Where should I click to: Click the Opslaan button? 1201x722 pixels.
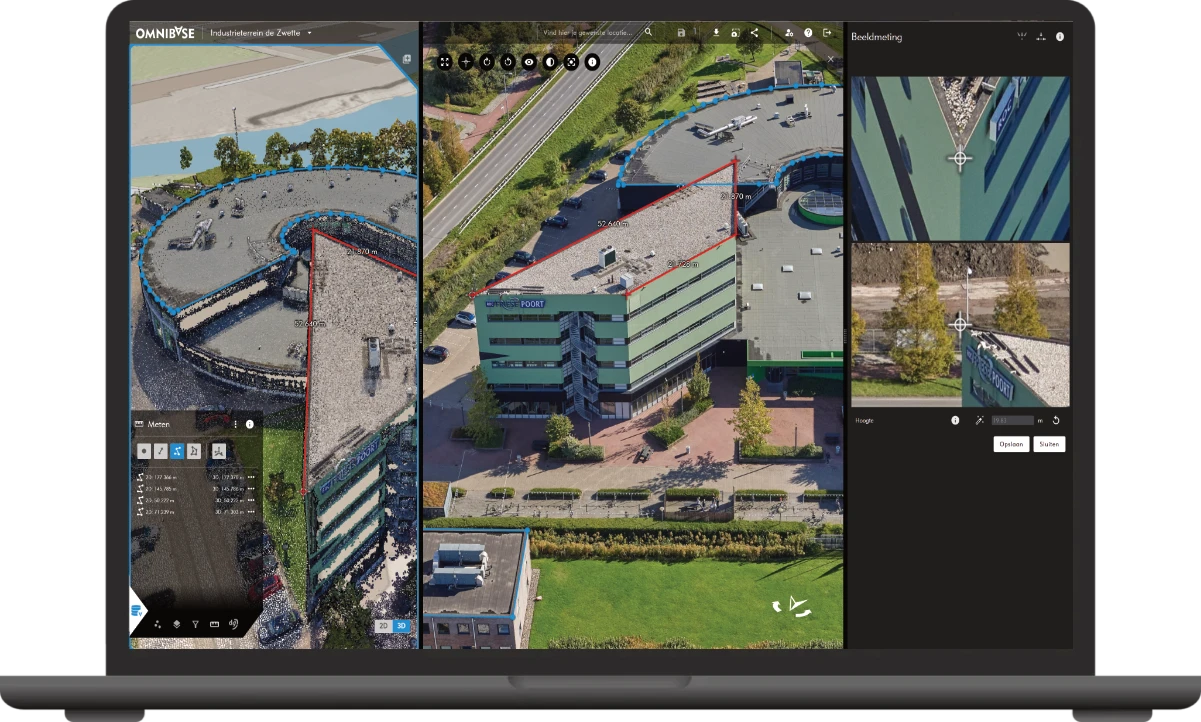coord(1011,444)
